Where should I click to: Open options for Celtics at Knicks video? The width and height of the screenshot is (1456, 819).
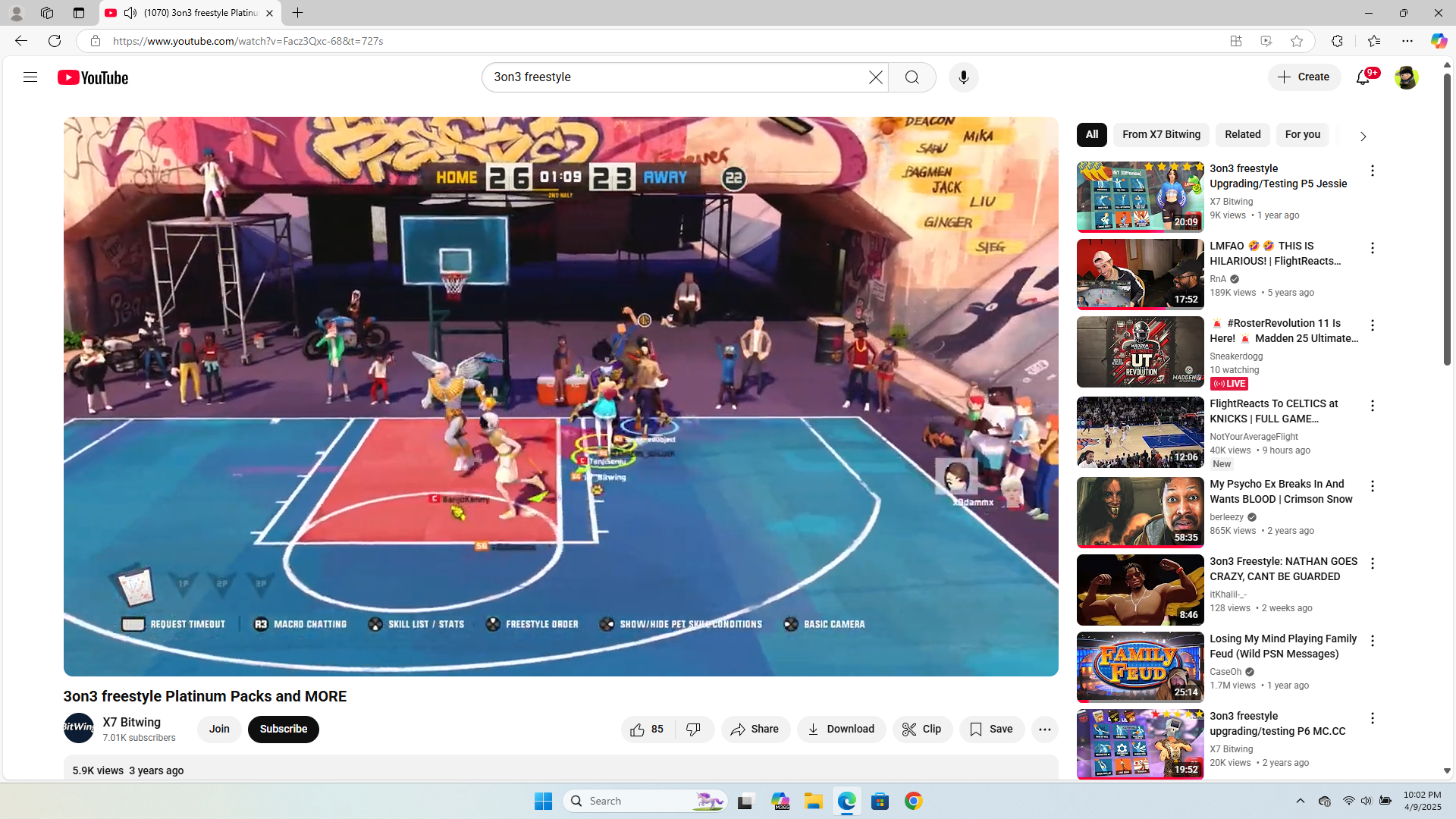click(x=1372, y=406)
